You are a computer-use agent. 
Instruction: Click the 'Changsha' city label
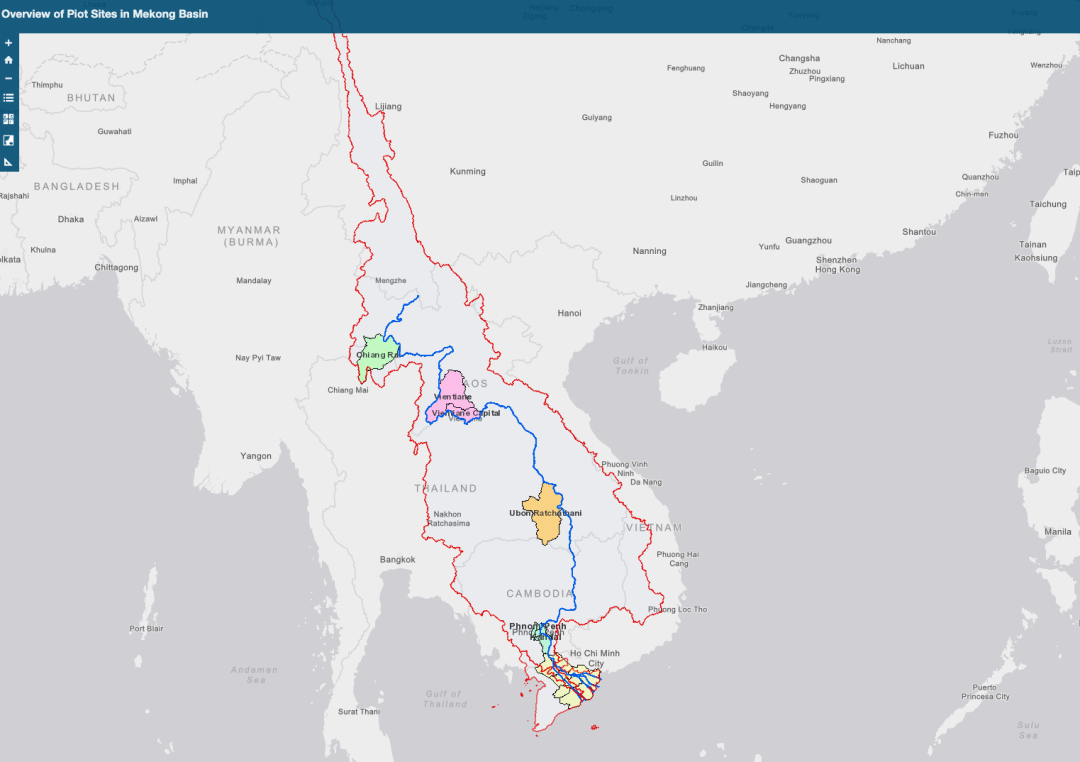799,58
